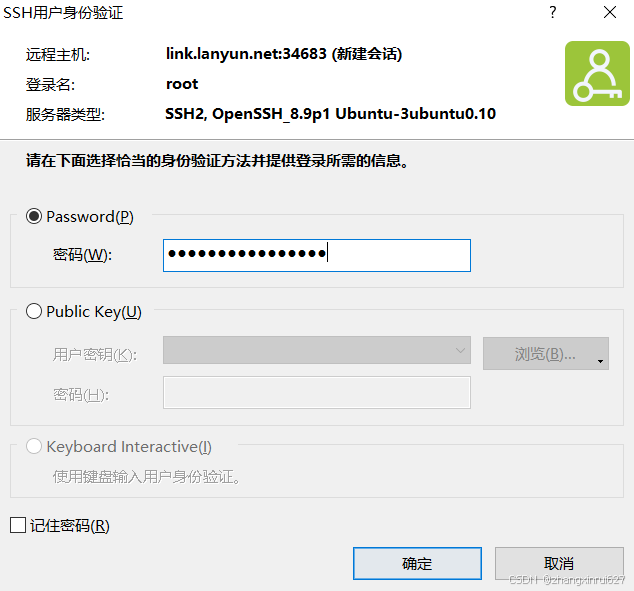This screenshot has height=591, width=634.
Task: Click the Public Key 密码(H) passphrase field
Action: click(x=317, y=393)
